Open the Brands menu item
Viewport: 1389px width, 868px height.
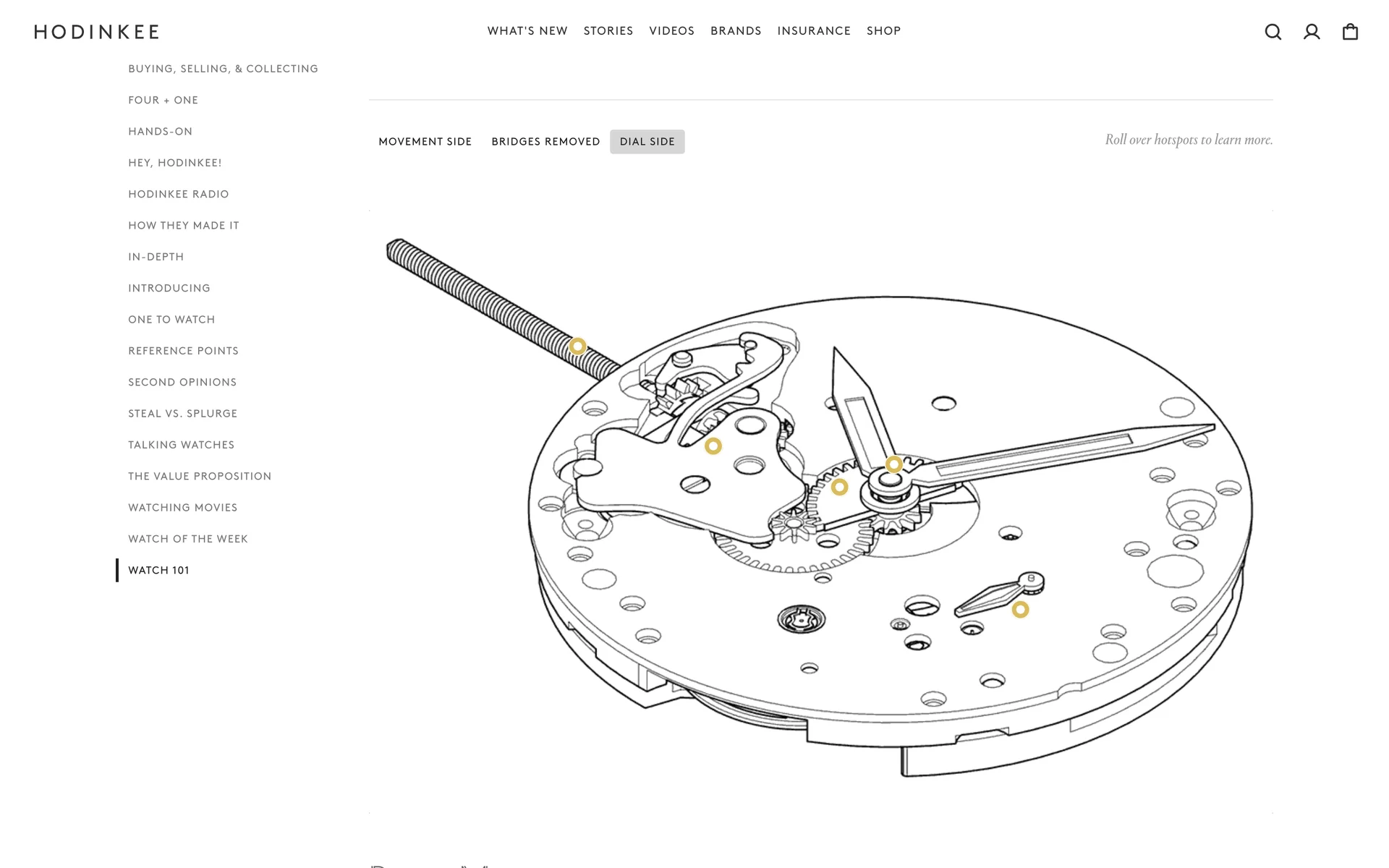pos(736,31)
